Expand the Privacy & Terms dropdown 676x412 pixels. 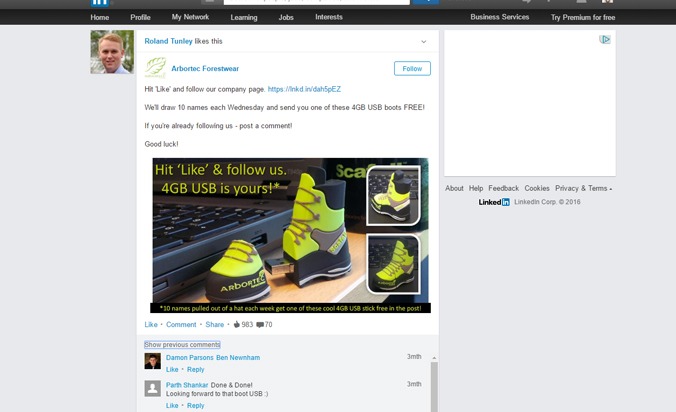point(583,188)
